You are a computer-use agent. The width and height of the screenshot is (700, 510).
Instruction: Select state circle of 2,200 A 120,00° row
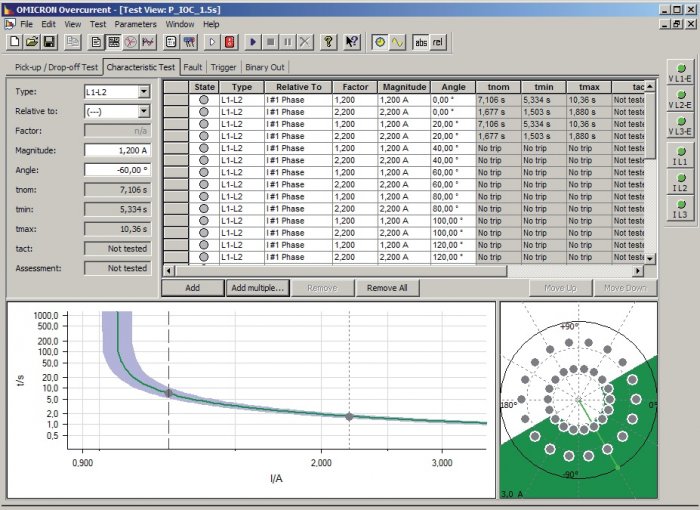[x=204, y=257]
